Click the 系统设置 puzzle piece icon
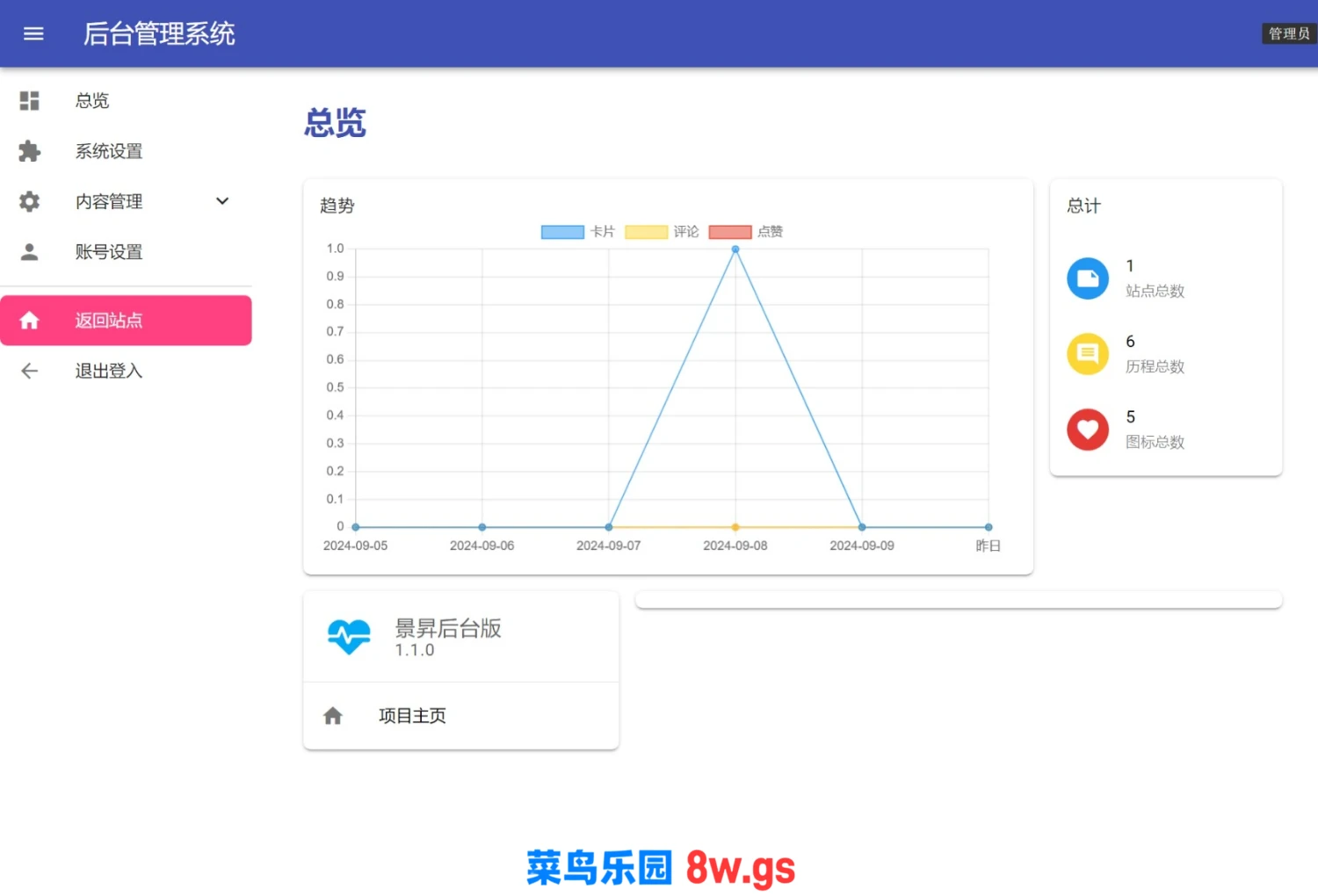1318x896 pixels. 30,151
